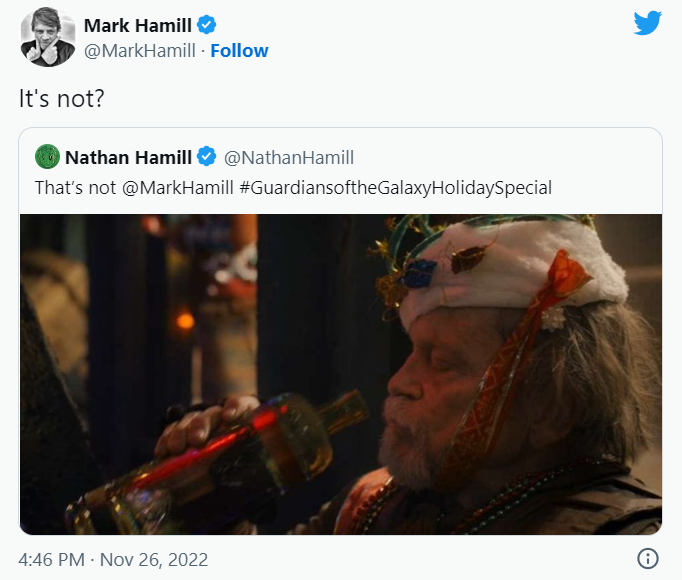Click Nathan Hamill's green avatar icon
682x580 pixels.
47,157
